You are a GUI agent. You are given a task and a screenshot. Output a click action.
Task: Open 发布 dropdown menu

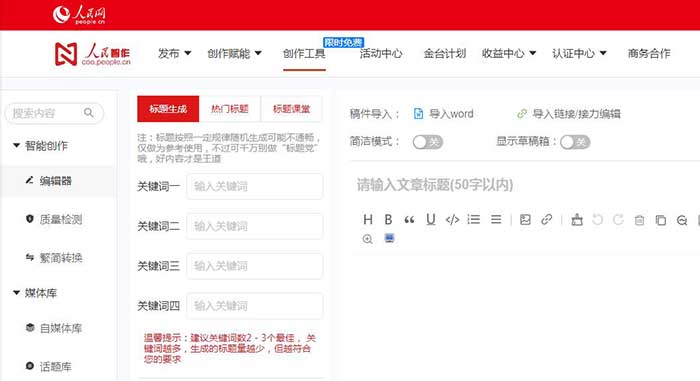[174, 54]
